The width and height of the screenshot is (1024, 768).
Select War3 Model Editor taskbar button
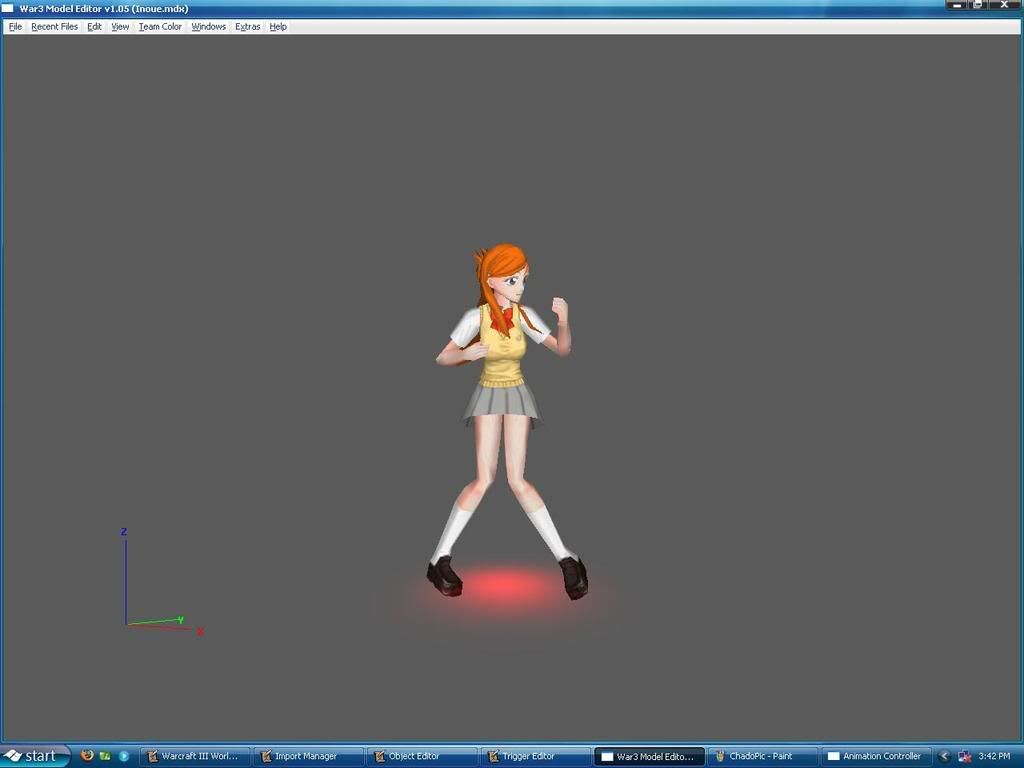pos(648,756)
